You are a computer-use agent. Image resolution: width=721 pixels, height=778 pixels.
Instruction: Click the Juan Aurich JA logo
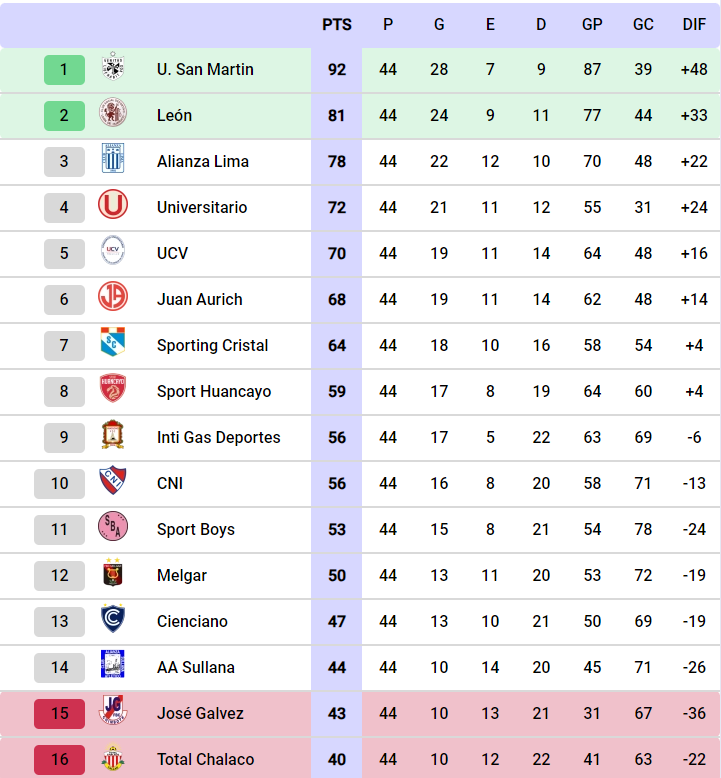click(x=113, y=296)
